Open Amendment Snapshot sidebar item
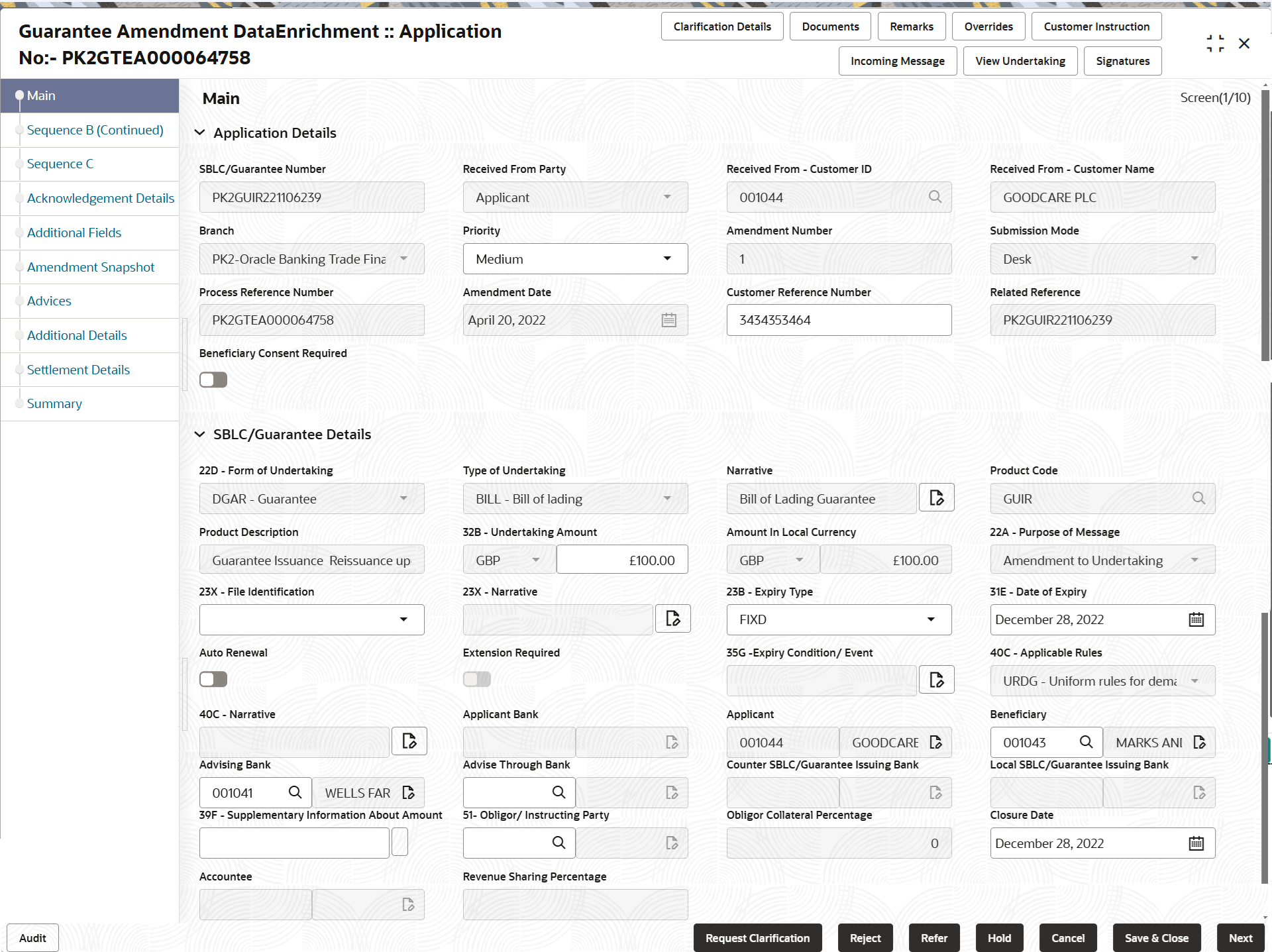Viewport: 1272px width, 952px height. pos(90,267)
